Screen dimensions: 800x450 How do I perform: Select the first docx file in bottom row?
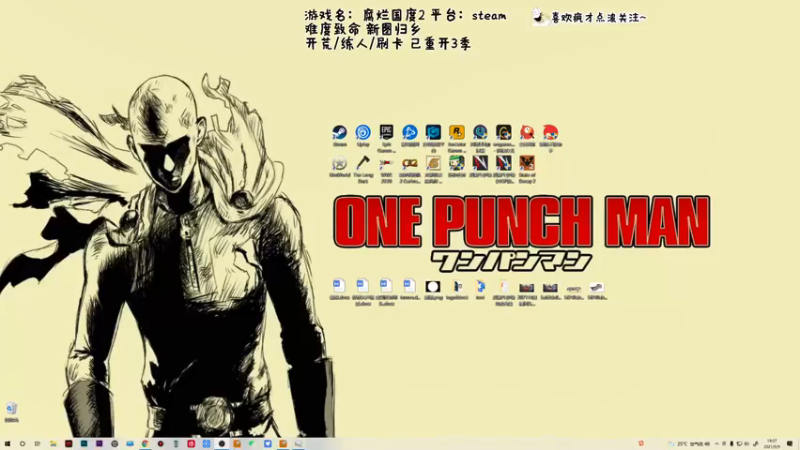coord(339,289)
